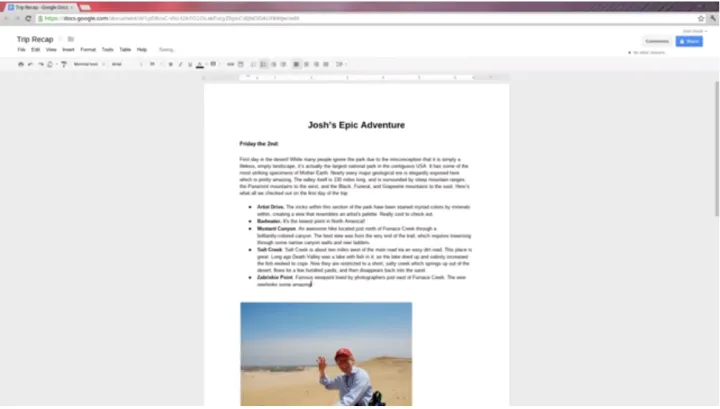Star the Trip Recap document
The width and height of the screenshot is (720, 409).
tap(59, 39)
